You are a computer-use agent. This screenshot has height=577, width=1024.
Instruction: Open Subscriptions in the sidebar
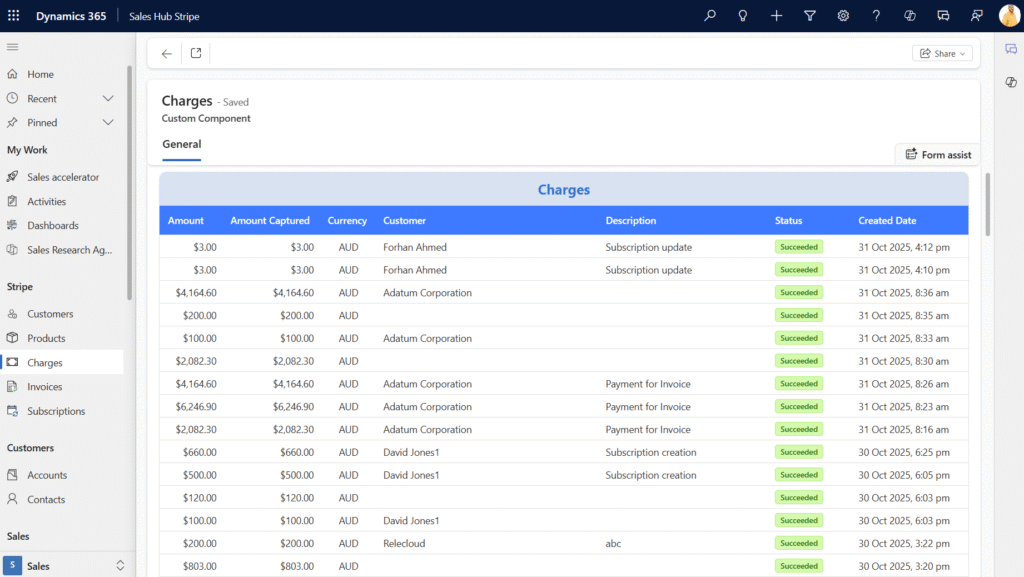point(56,411)
